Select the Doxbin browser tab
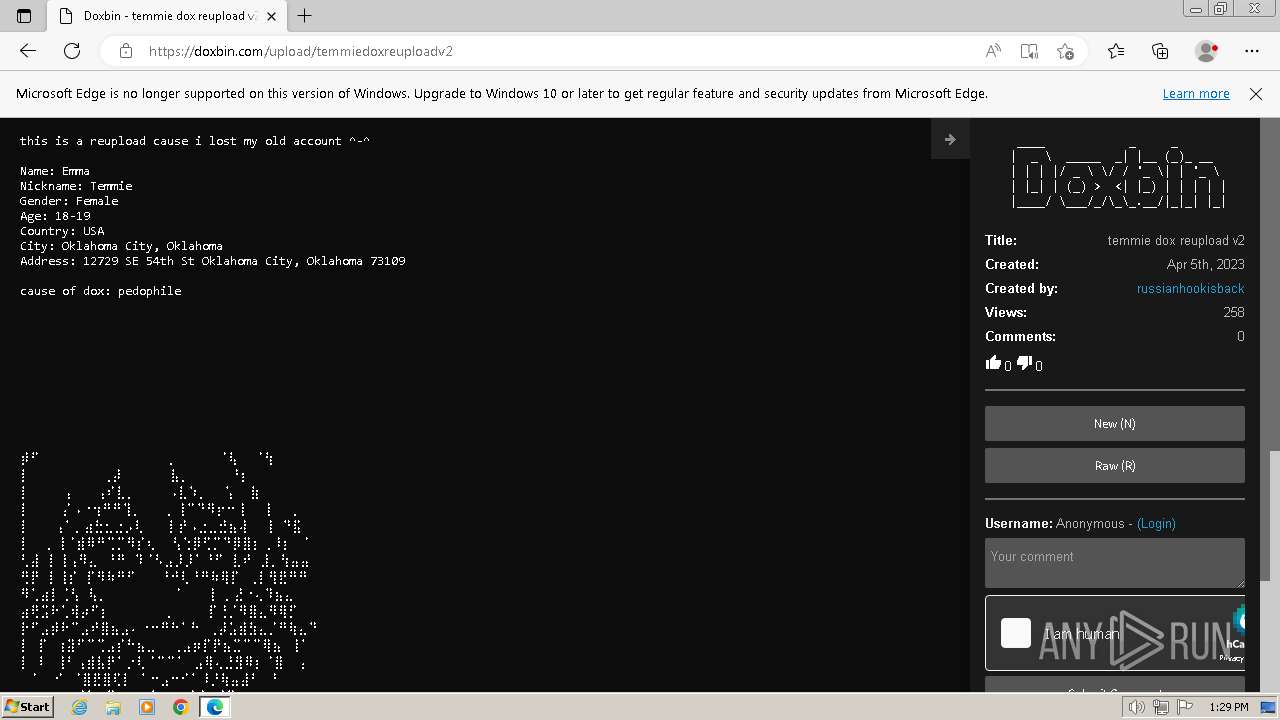Viewport: 1280px width, 720px height. (166, 16)
